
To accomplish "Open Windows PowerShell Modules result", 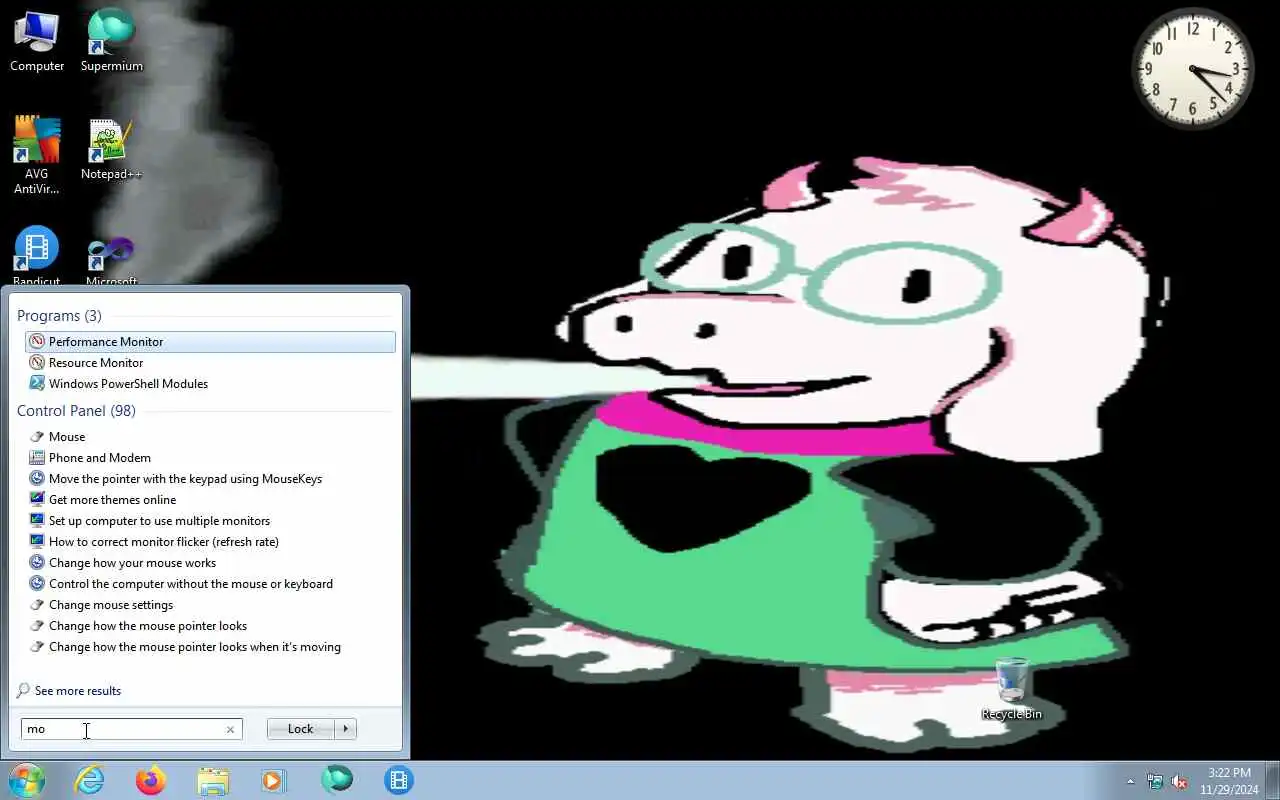I will pos(210,384).
